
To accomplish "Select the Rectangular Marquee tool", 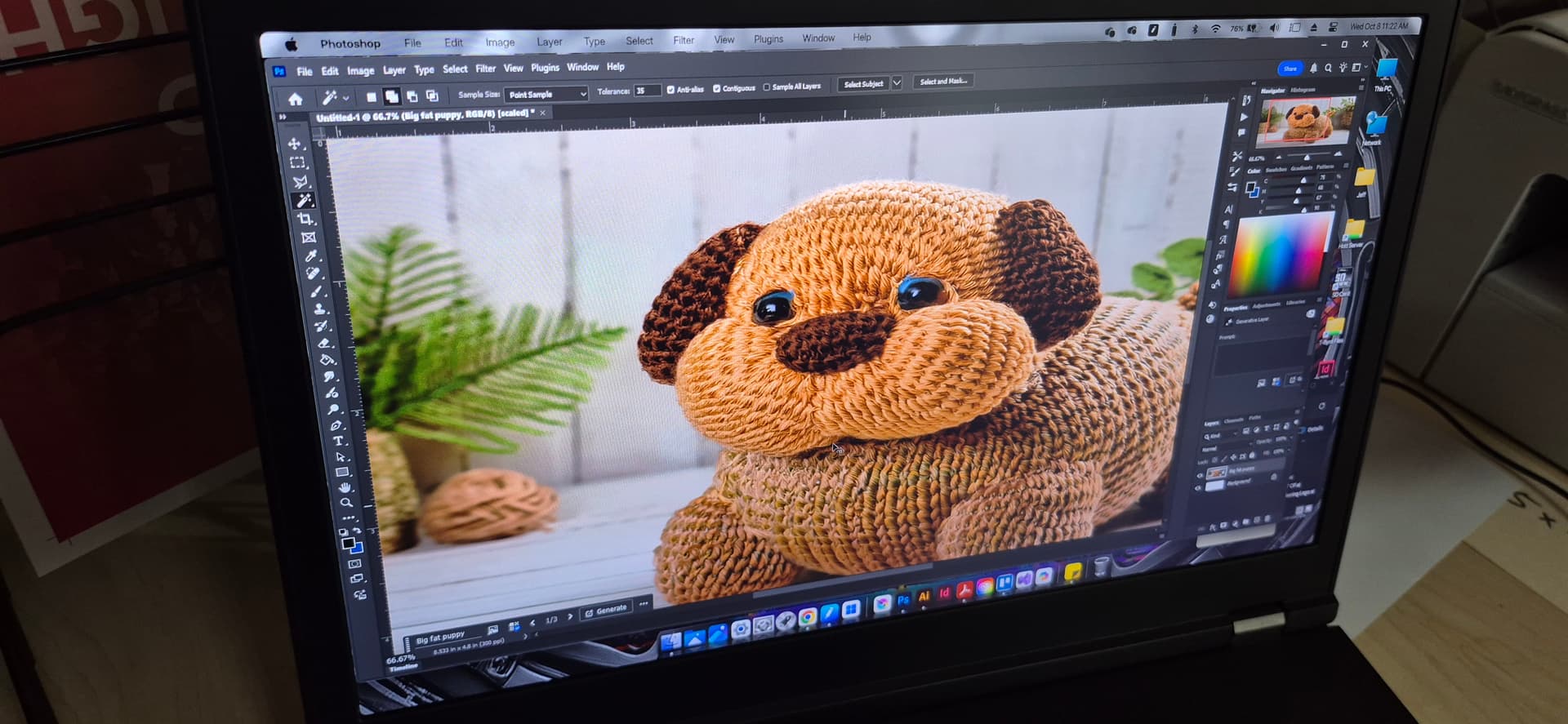I will click(x=297, y=162).
